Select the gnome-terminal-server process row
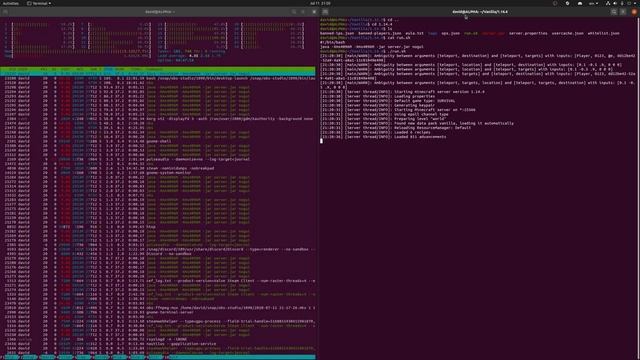 tap(158, 312)
